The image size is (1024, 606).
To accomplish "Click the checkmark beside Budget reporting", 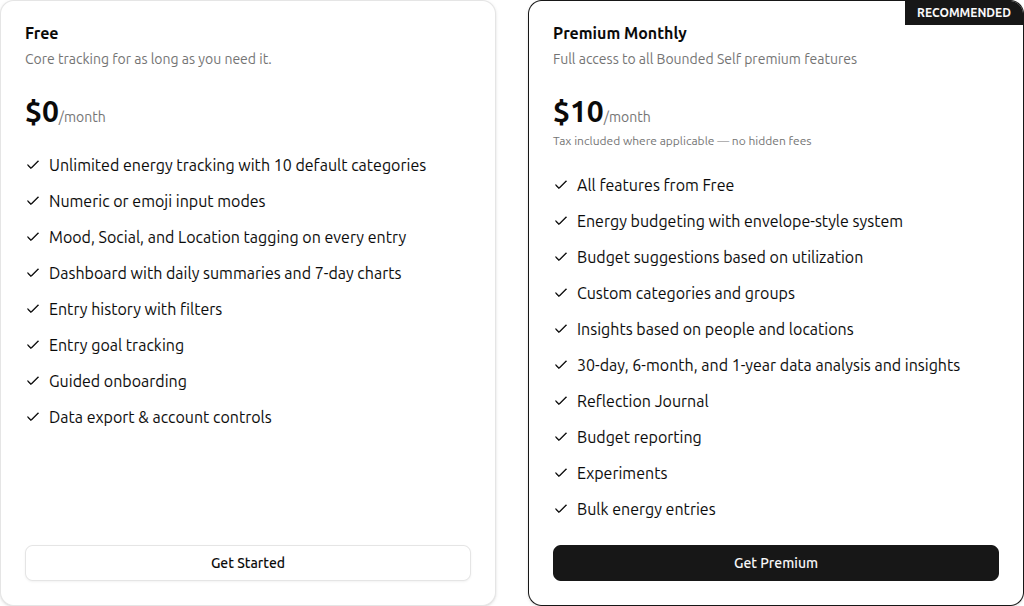I will (x=560, y=437).
